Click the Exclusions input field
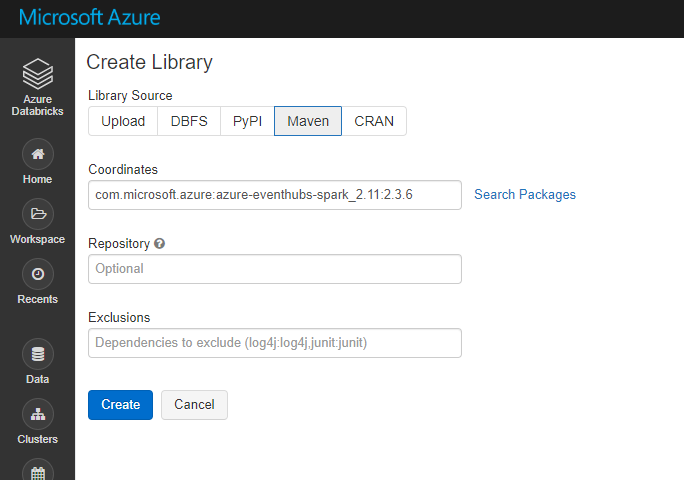Screen dimensions: 684x480 (x=275, y=343)
